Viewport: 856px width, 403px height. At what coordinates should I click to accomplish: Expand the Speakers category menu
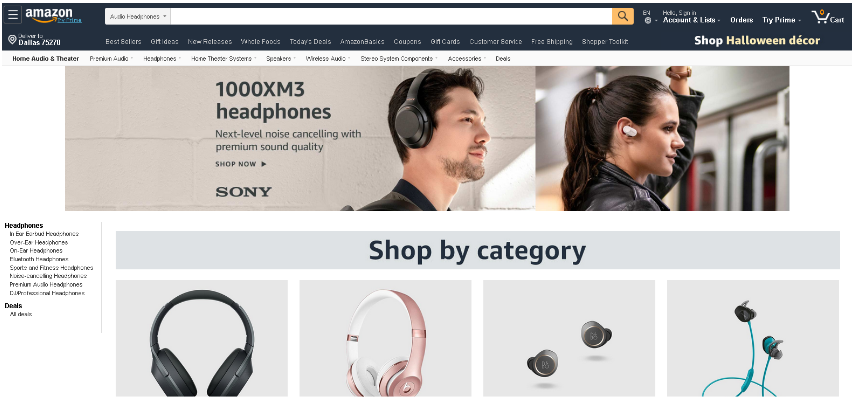point(281,58)
